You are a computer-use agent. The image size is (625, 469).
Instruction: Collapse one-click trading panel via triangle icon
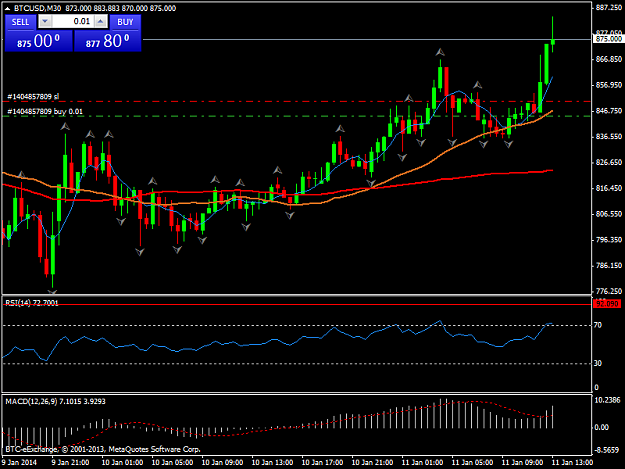(7, 8)
